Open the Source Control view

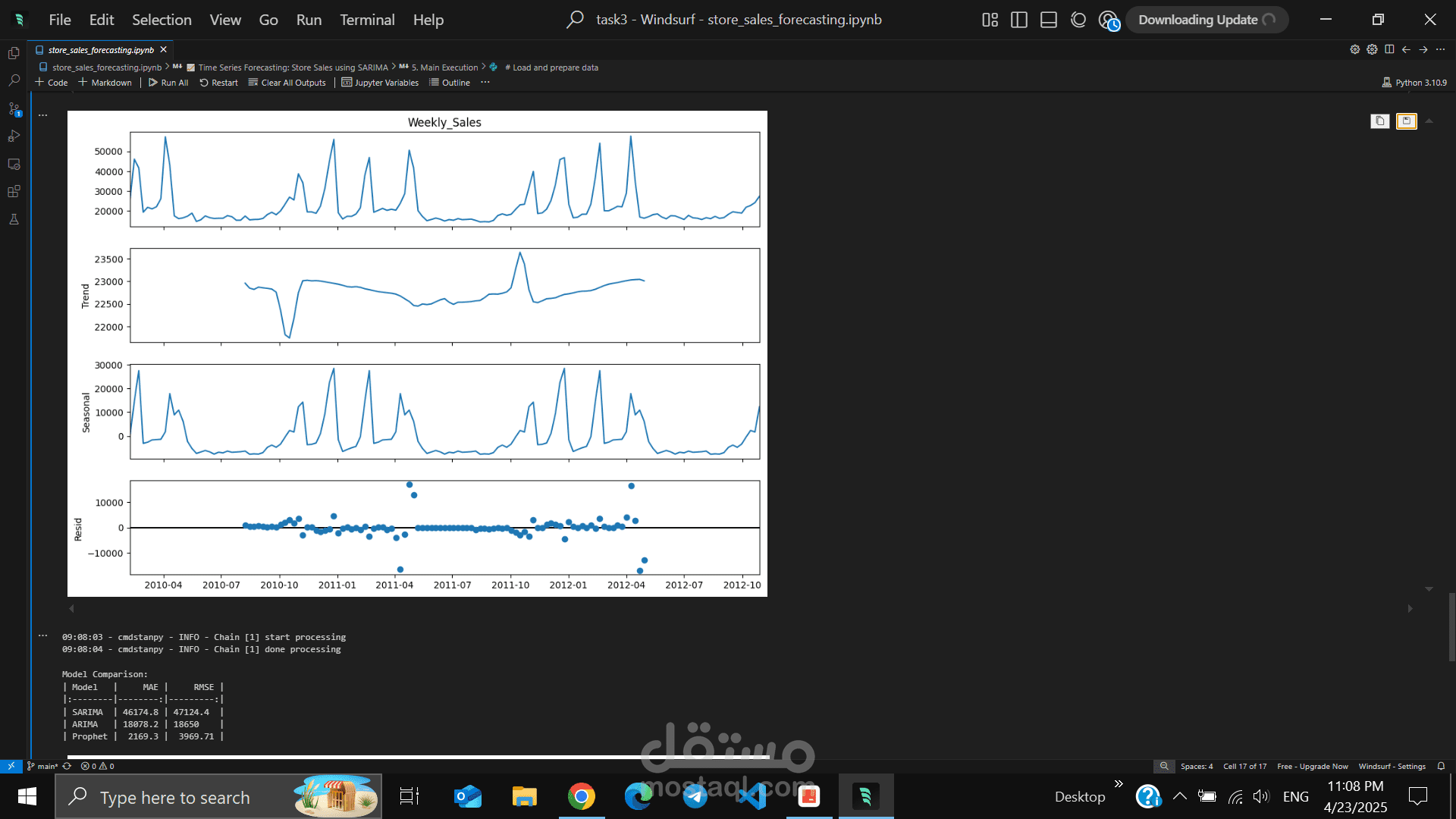click(14, 109)
